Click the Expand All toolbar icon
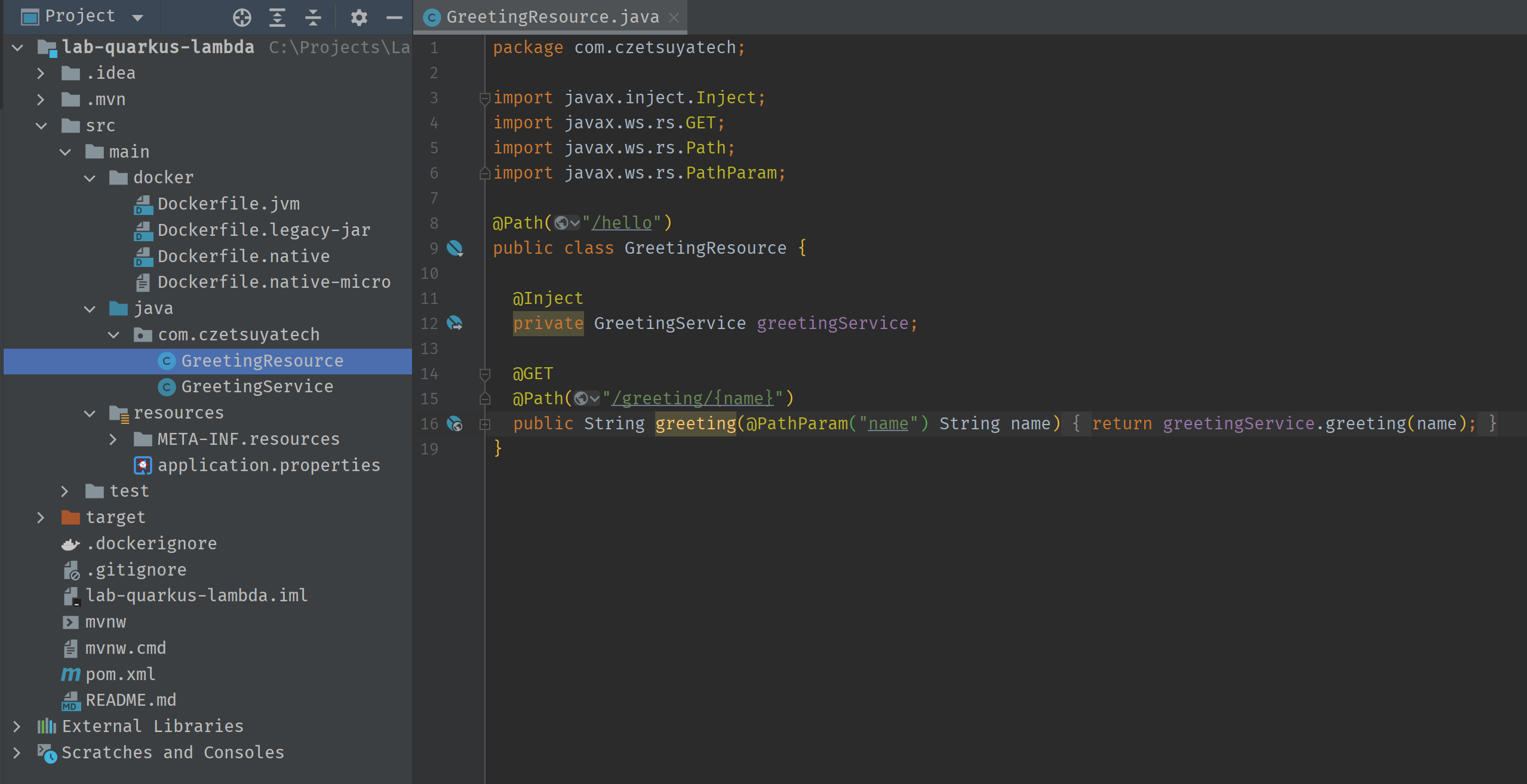This screenshot has width=1527, height=784. coord(277,17)
